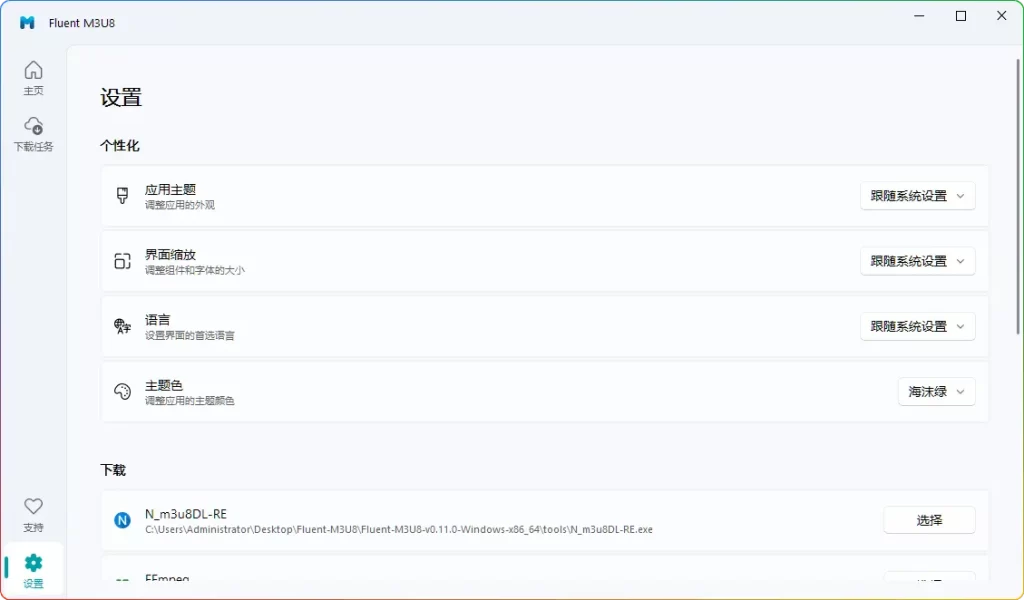Expand the 海沫绿 theme color dropdown
1024x600 pixels.
coord(936,392)
